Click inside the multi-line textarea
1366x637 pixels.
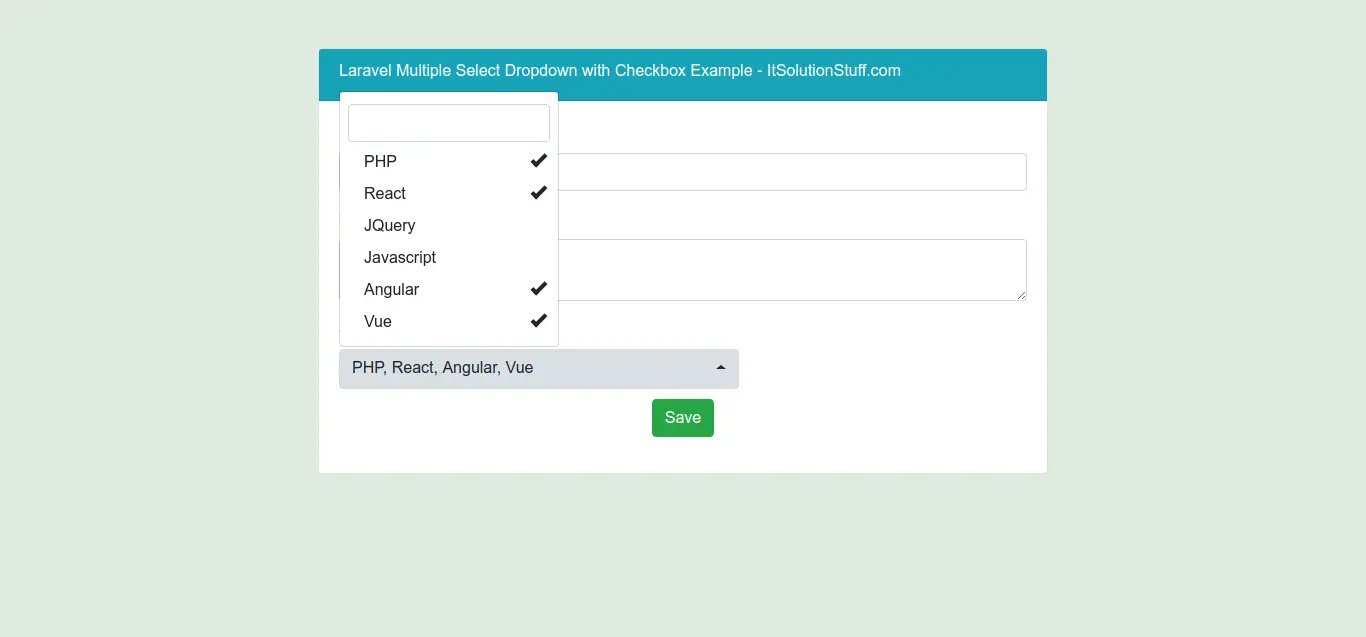[x=790, y=269]
